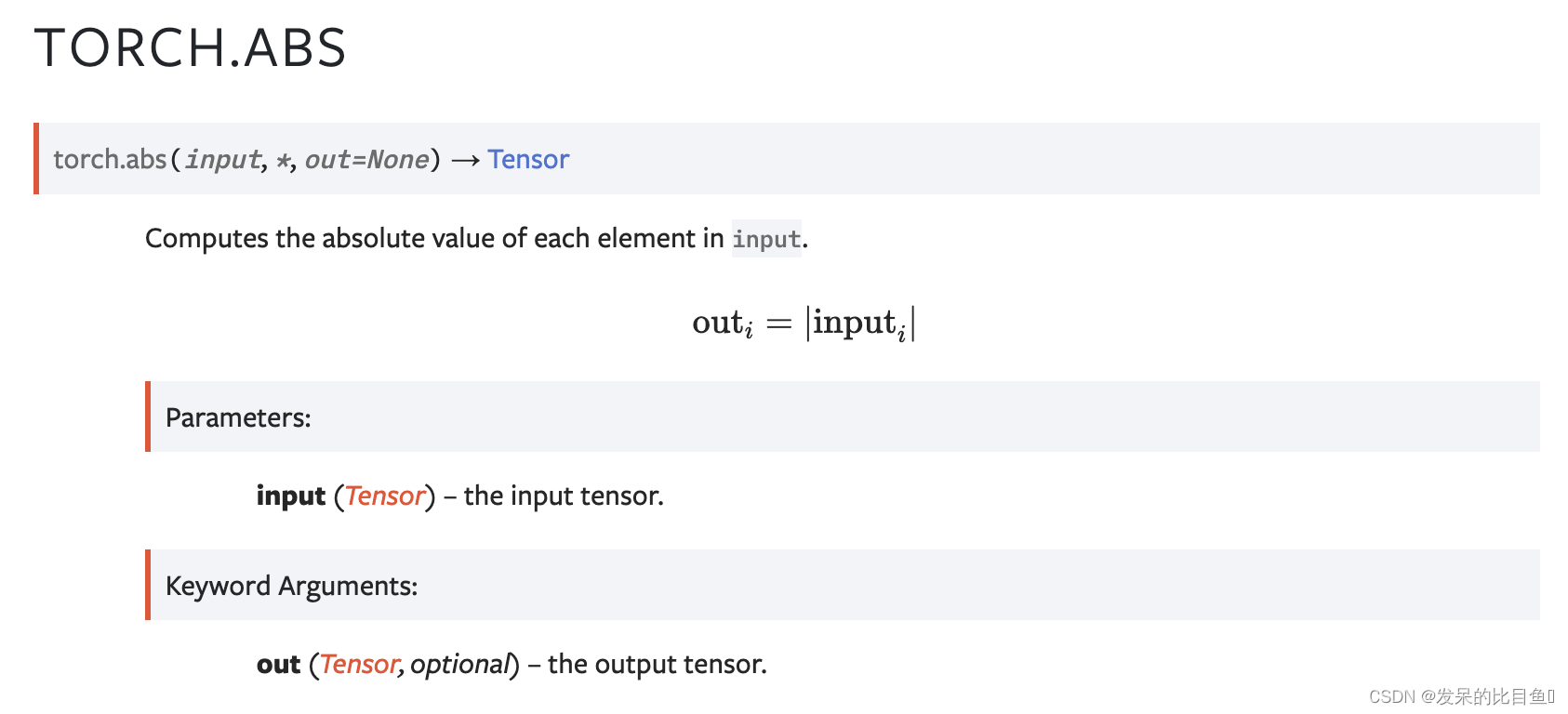Click the Keyword Arguments section header
Screen dimensions: 1568x714
[x=291, y=586]
